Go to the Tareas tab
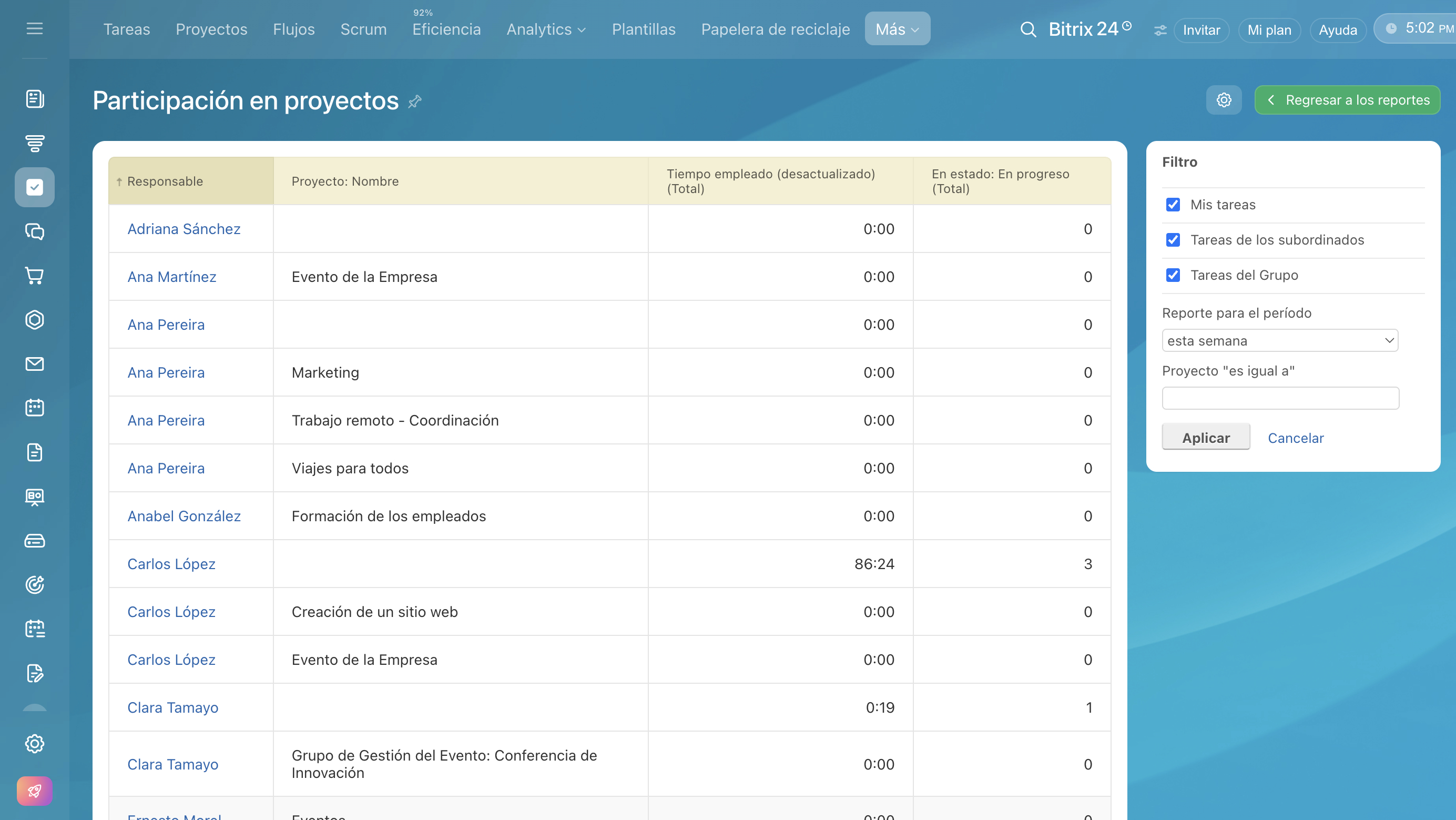This screenshot has width=1456, height=820. pyautogui.click(x=127, y=29)
